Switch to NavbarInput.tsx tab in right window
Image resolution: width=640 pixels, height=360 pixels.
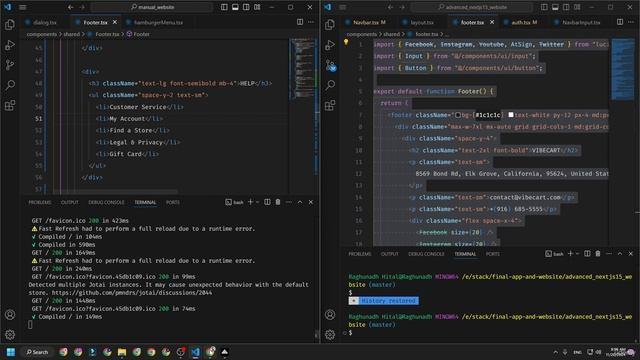pos(581,22)
